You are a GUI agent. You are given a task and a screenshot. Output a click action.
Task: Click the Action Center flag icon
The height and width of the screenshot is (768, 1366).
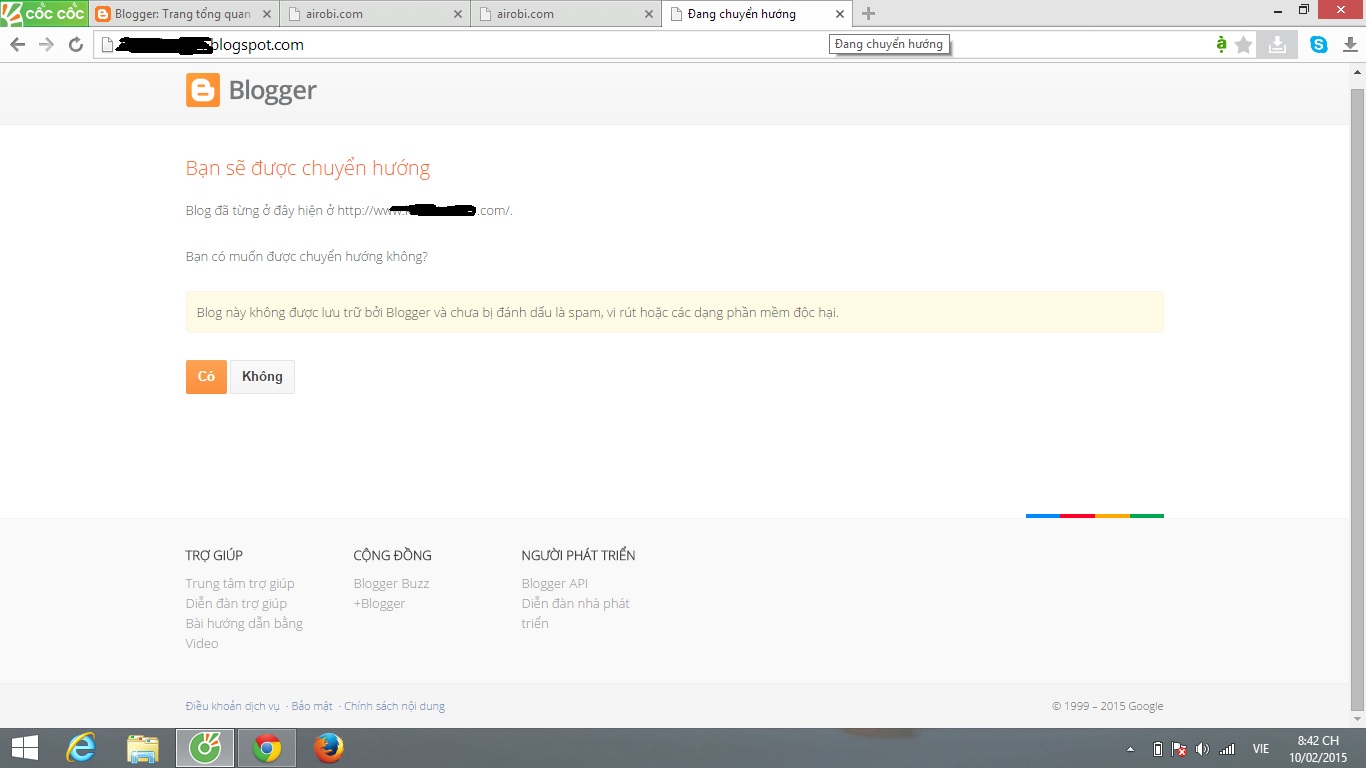click(x=1180, y=749)
